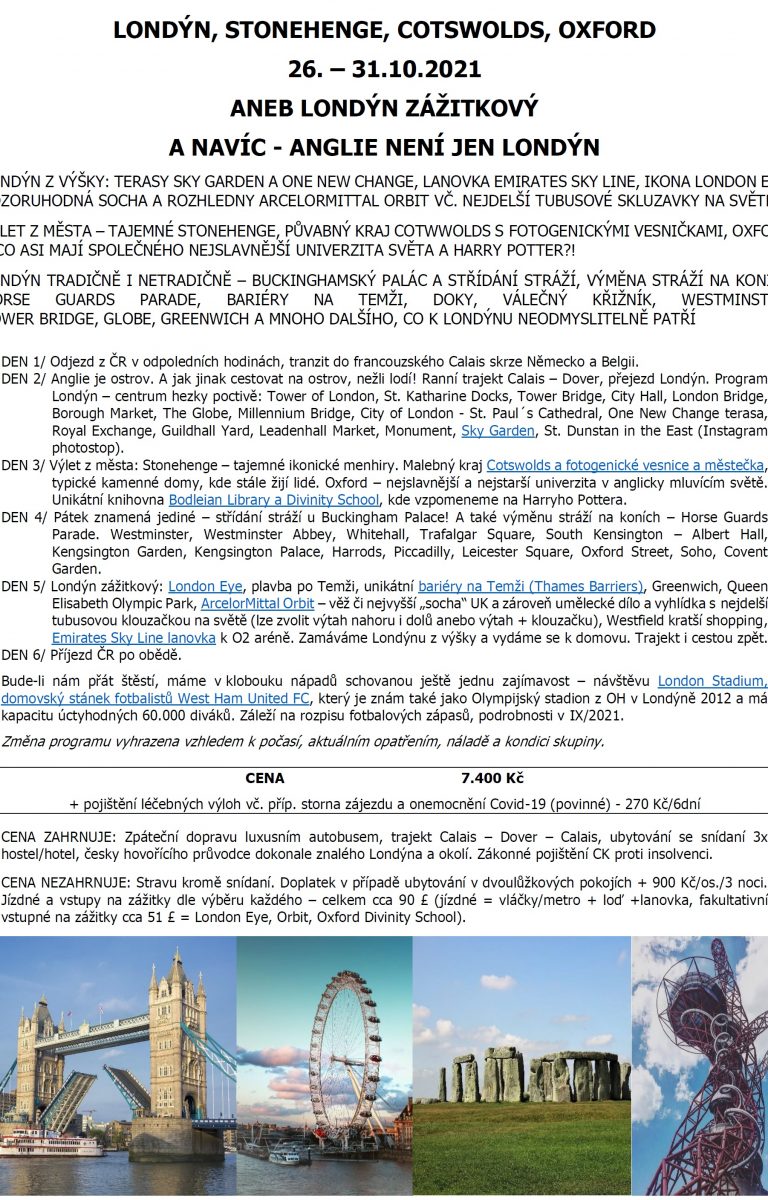Click the DEN 5/ label
The width and height of the screenshot is (768, 1200).
pos(24,586)
